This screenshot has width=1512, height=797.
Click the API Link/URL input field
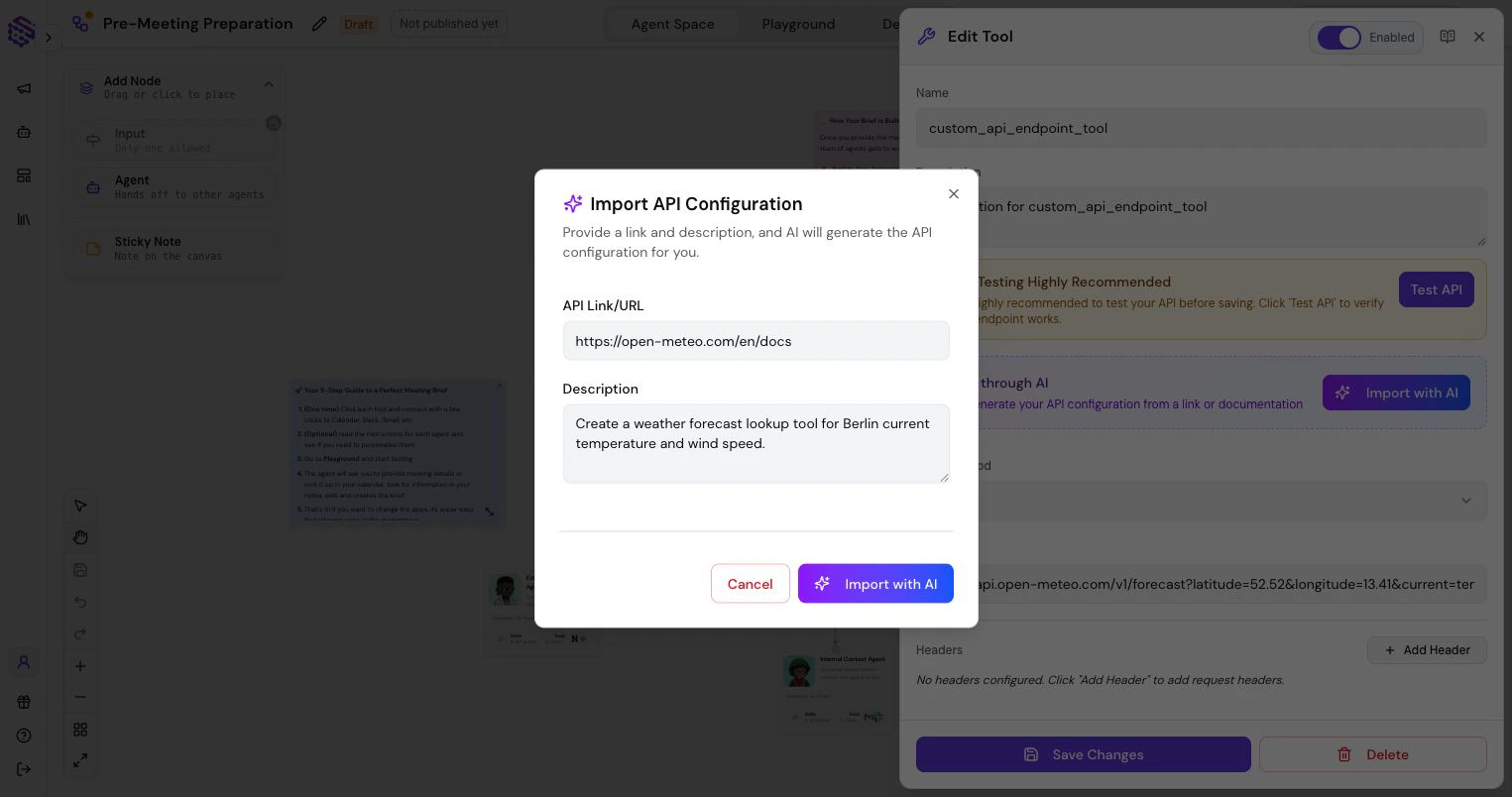(756, 341)
